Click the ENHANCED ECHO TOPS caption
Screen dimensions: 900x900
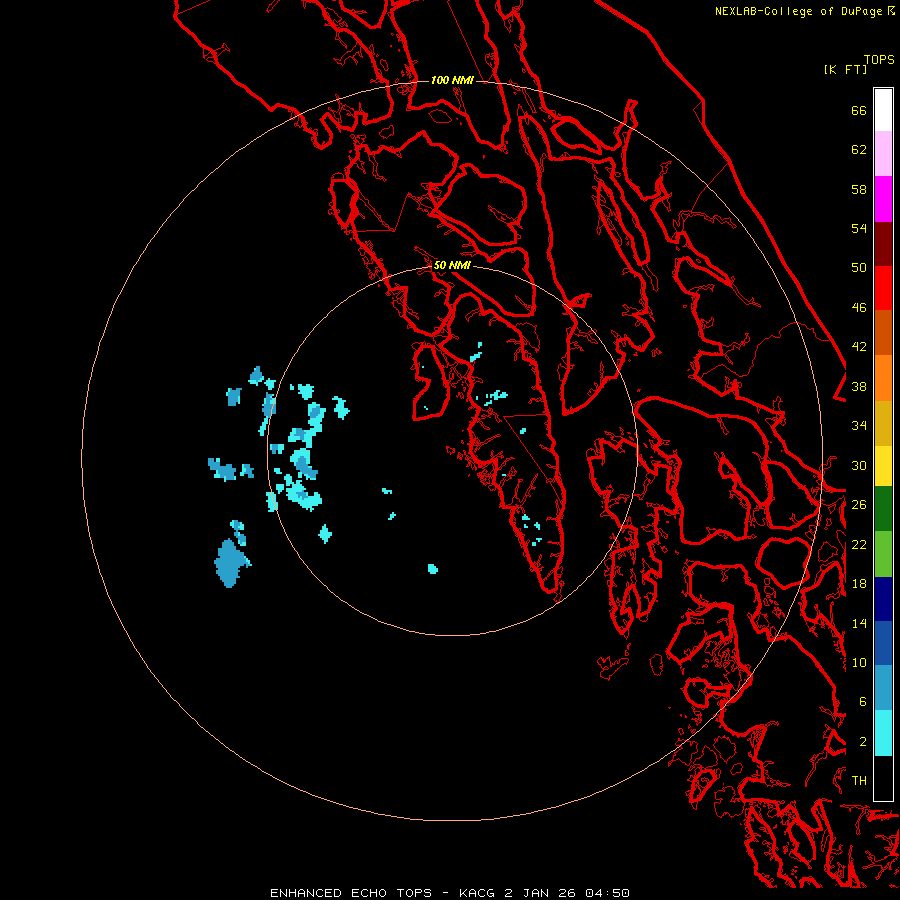pyautogui.click(x=351, y=893)
